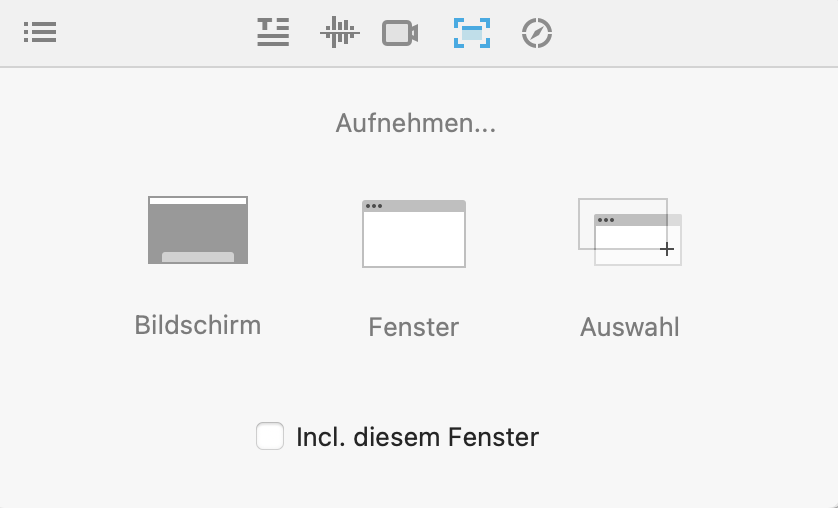Click the crosshair plus in the Auswahl icon

[666, 249]
